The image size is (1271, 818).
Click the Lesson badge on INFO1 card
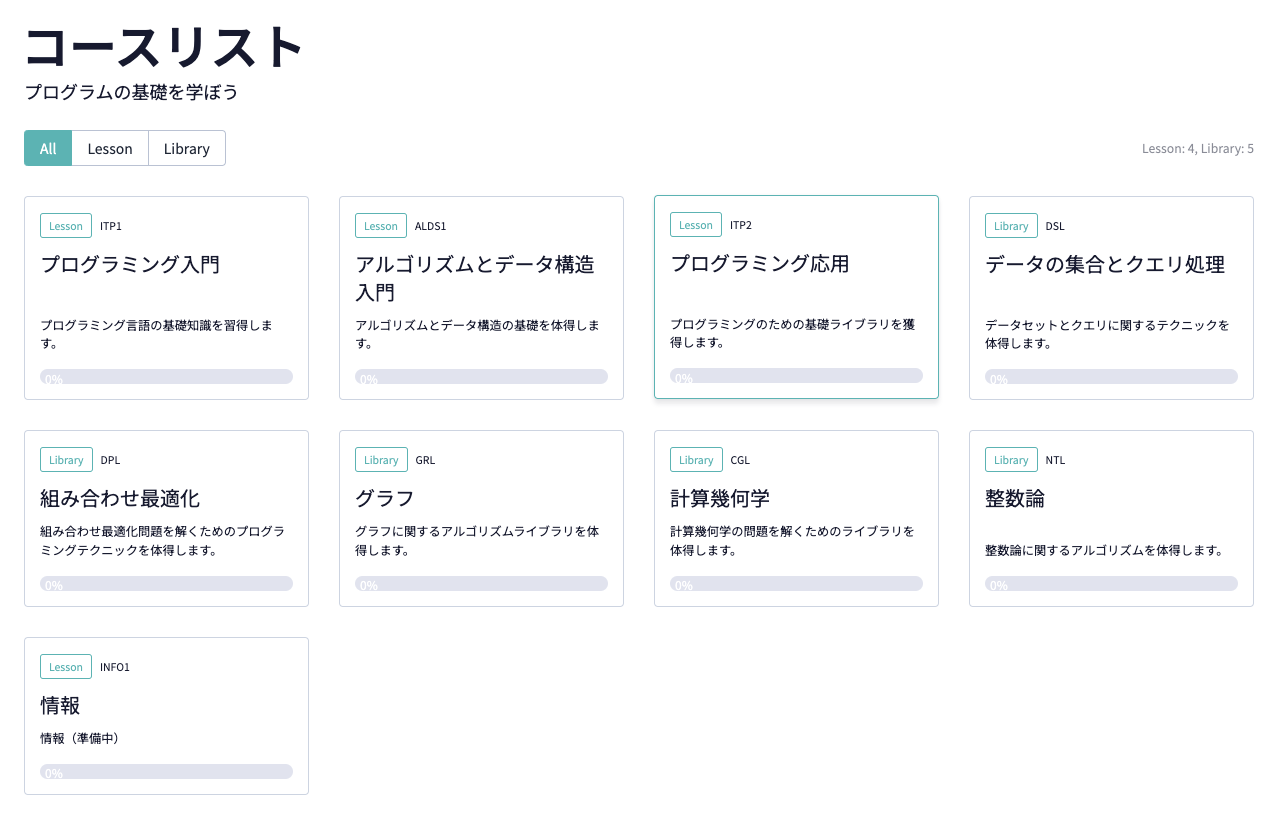click(x=66, y=667)
